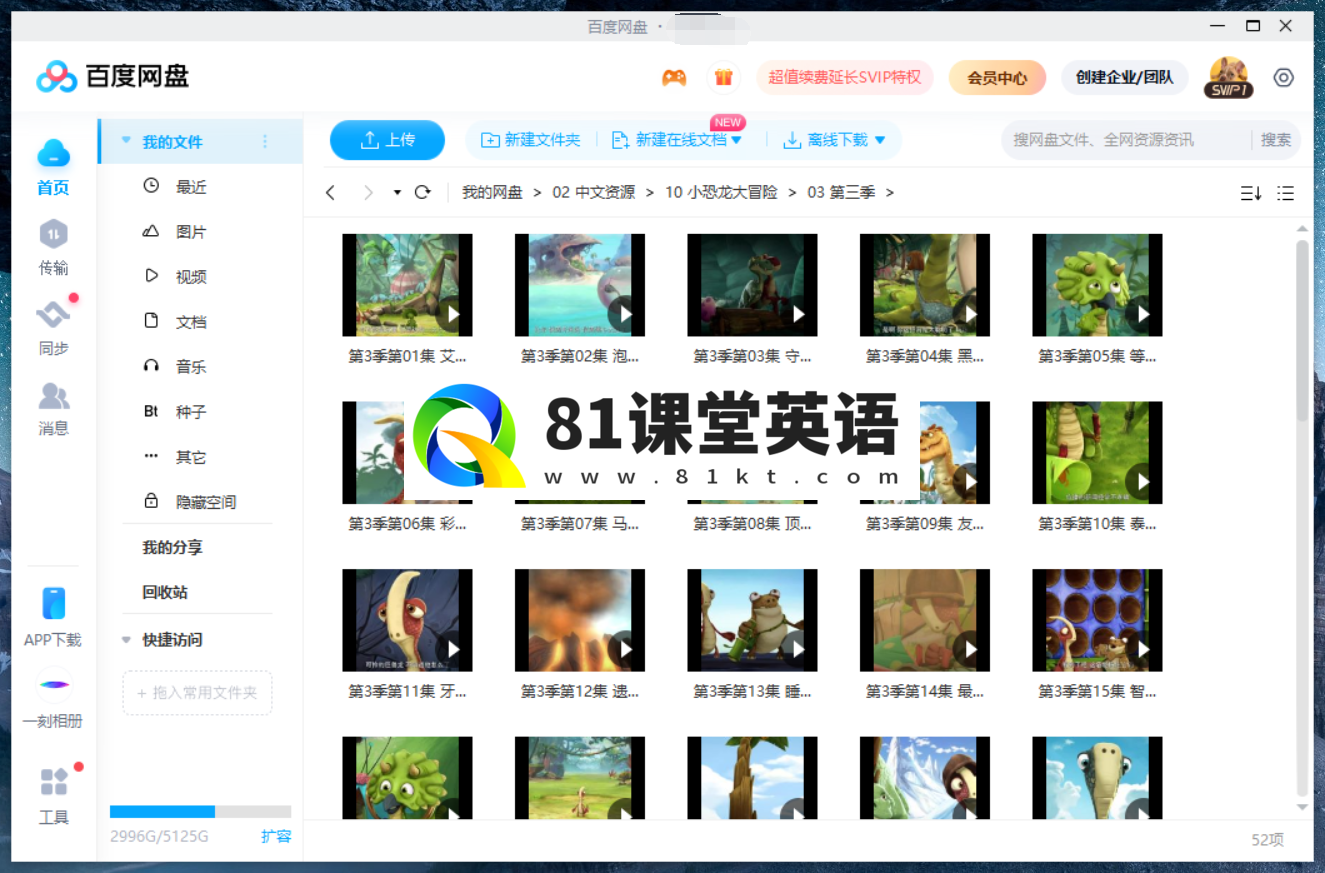Screen dimensions: 1325x873
Task: Click 创建企业/团队 button
Action: click(1124, 77)
